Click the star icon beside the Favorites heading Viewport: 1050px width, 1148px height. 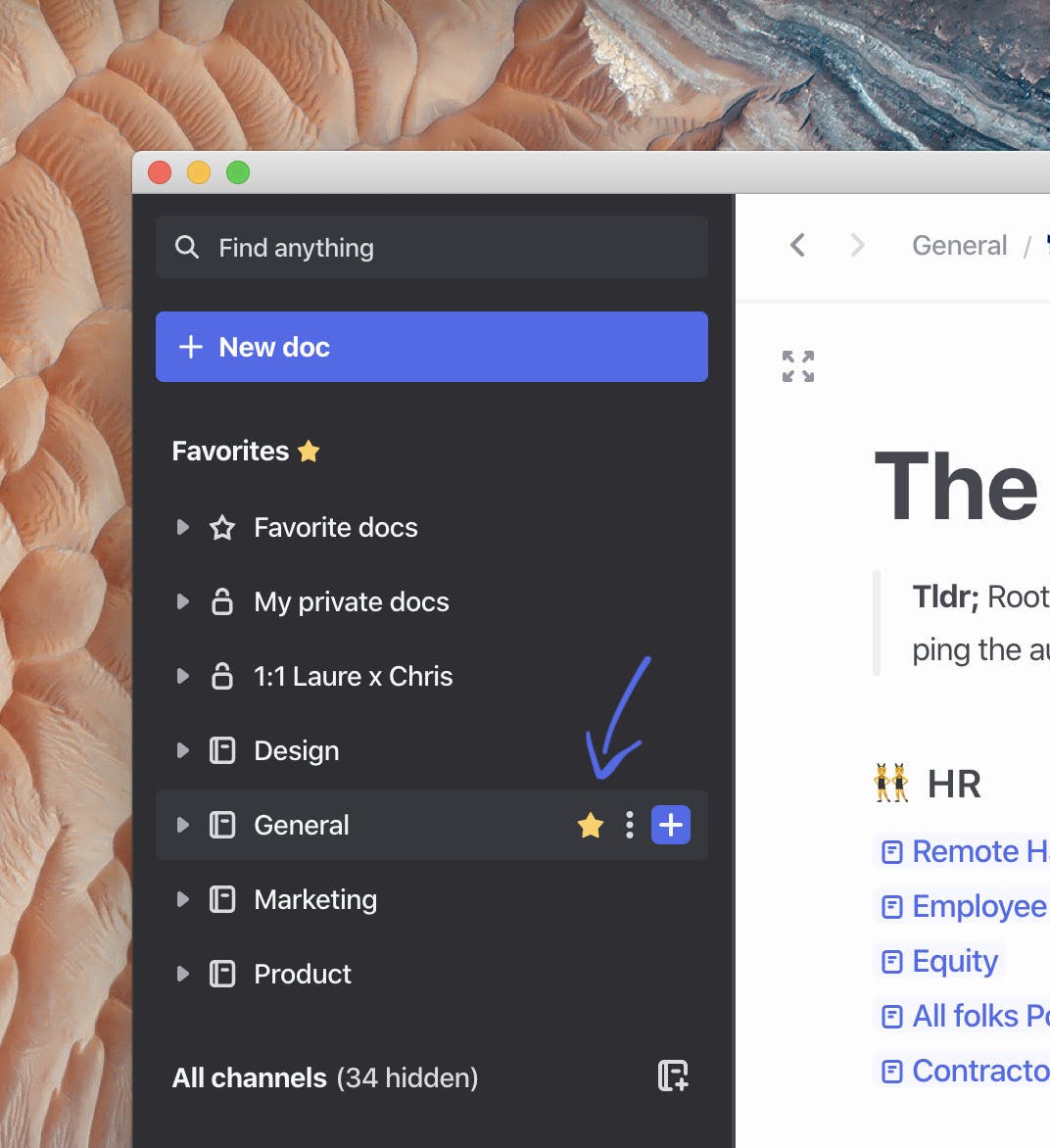[309, 451]
